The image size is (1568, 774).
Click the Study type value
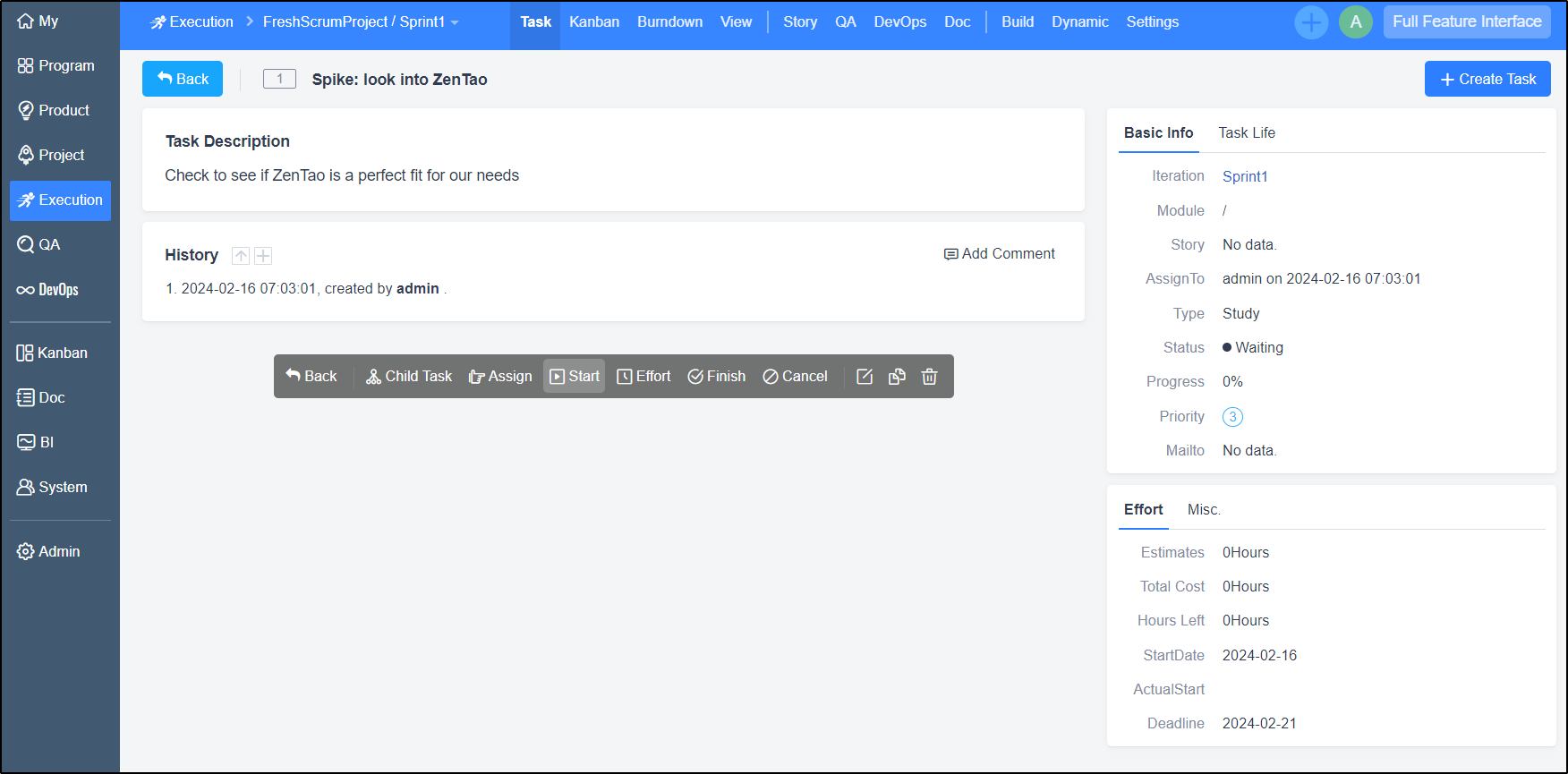1241,314
